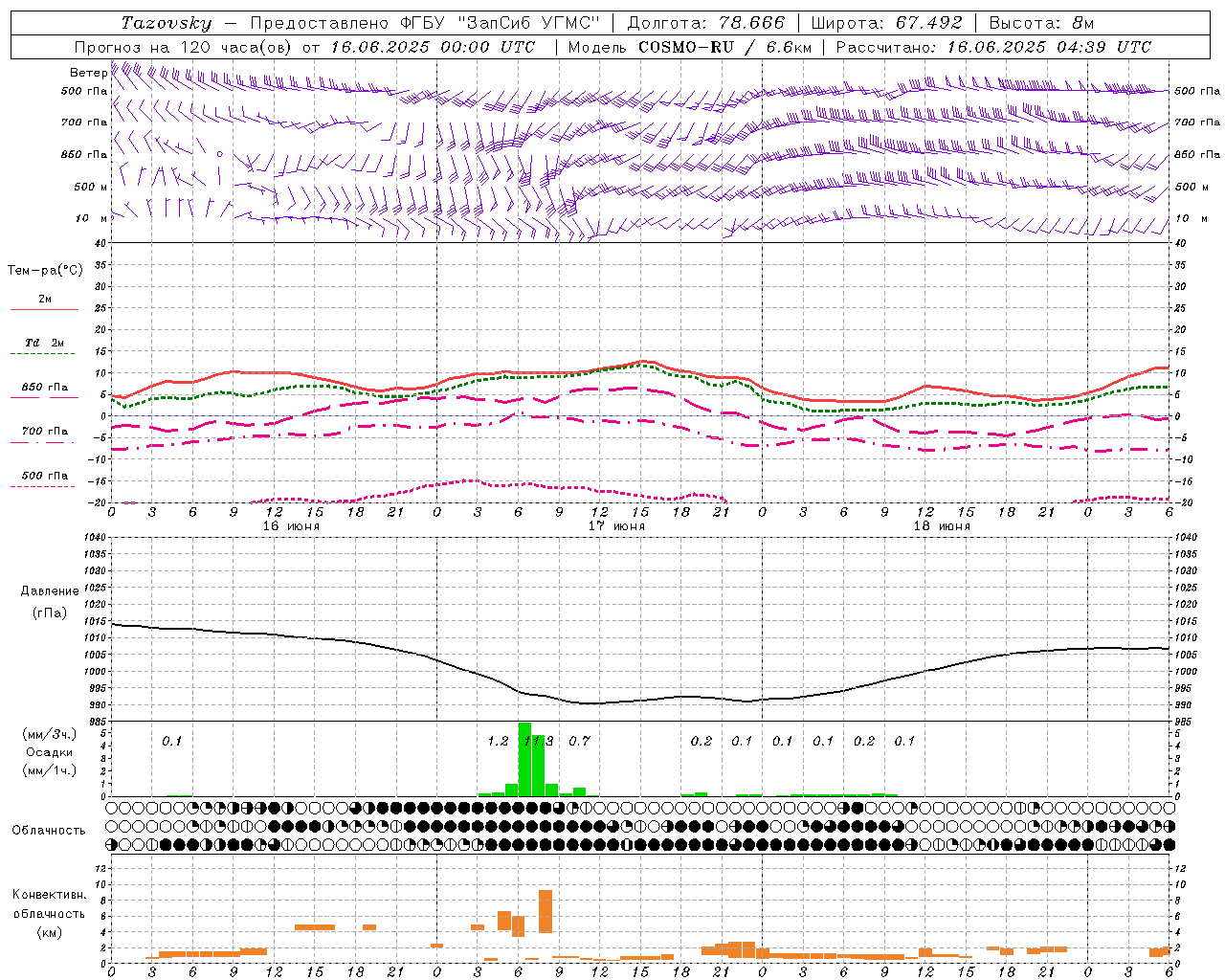This screenshot has width=1225, height=980.
Task: Click the "(мм/3ч.)" precipitation unit label
Action: tap(50, 734)
